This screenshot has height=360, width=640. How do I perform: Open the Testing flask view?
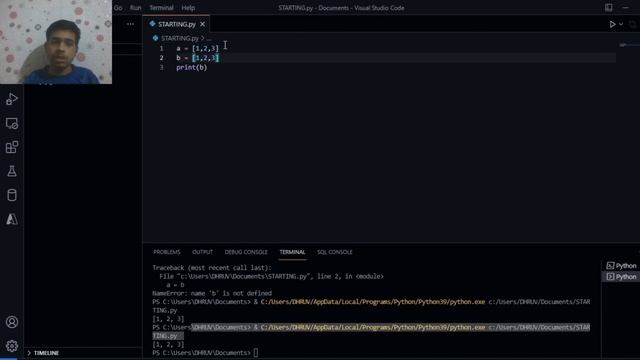[x=12, y=171]
